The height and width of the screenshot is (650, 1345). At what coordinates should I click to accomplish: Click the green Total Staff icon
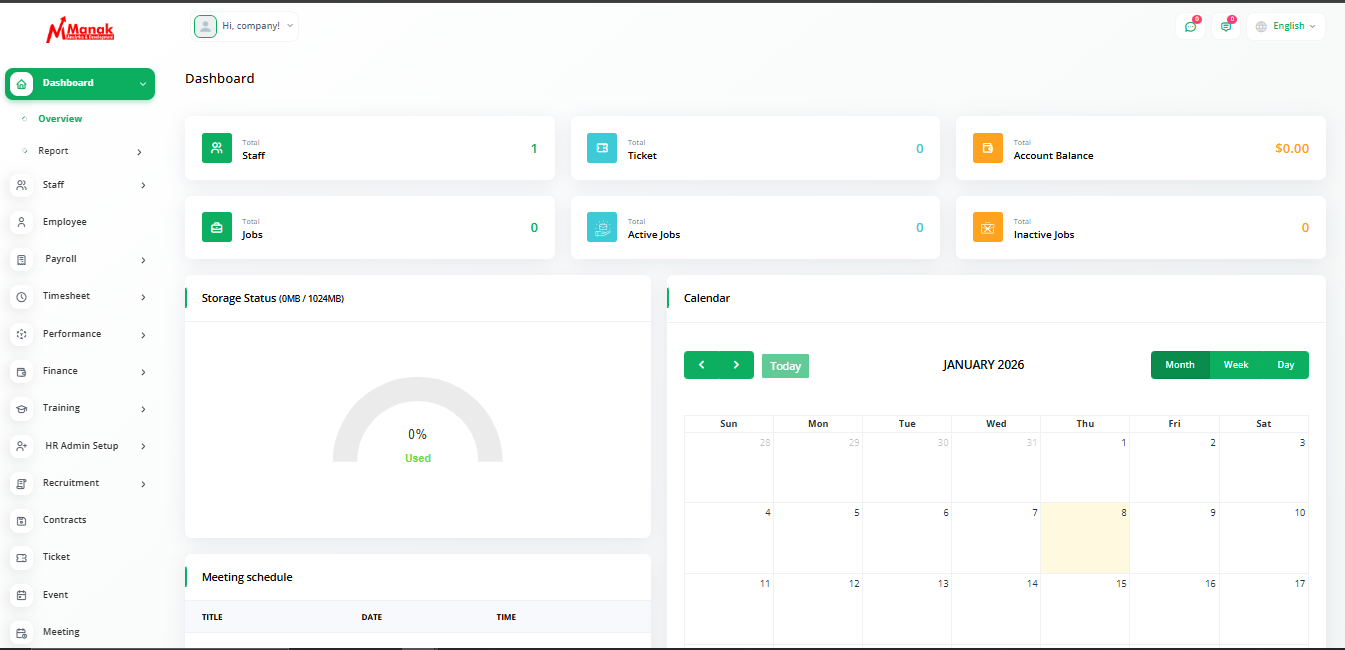217,148
